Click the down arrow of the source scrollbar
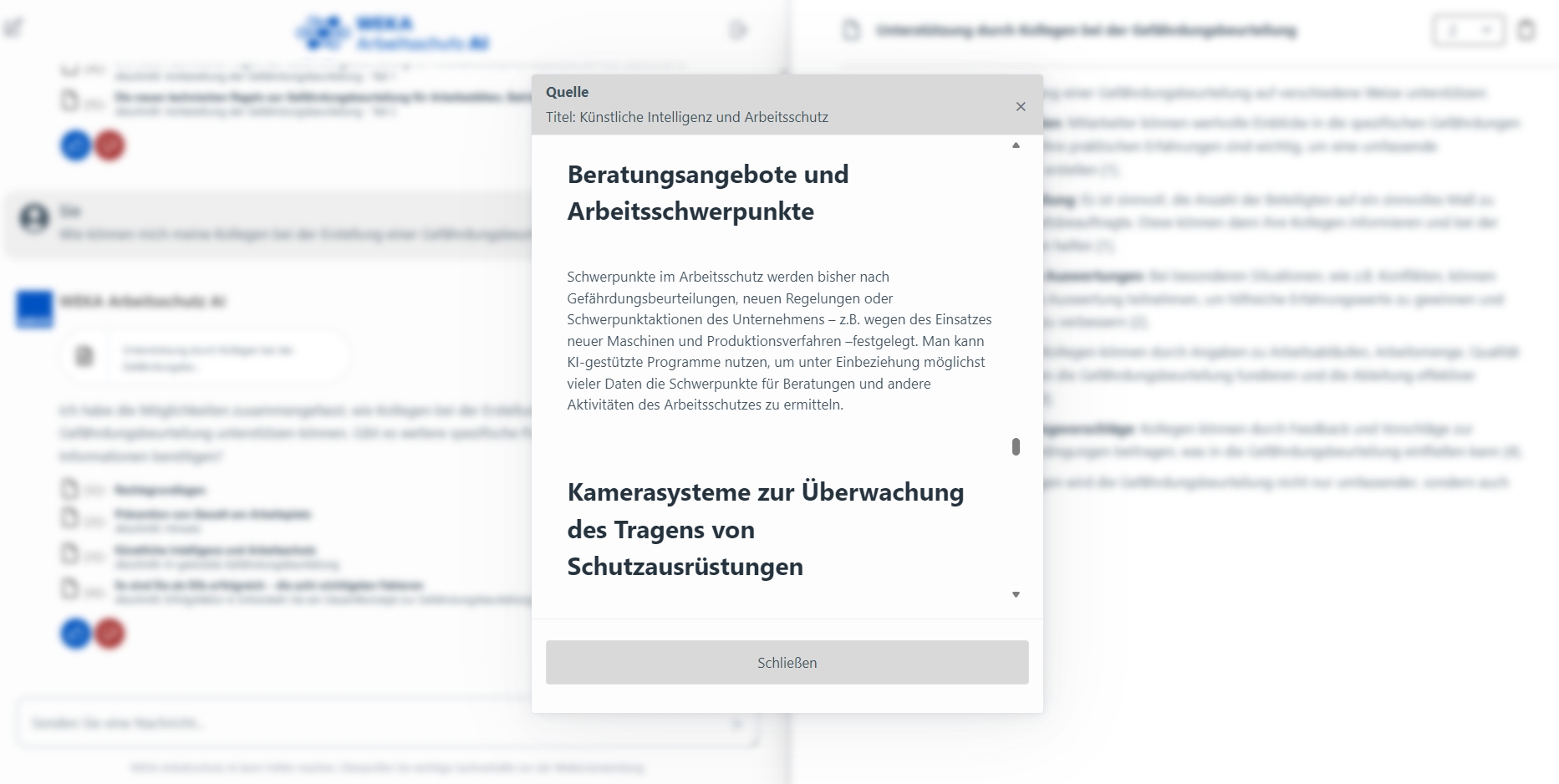Viewport: 1559px width, 784px height. point(1016,595)
